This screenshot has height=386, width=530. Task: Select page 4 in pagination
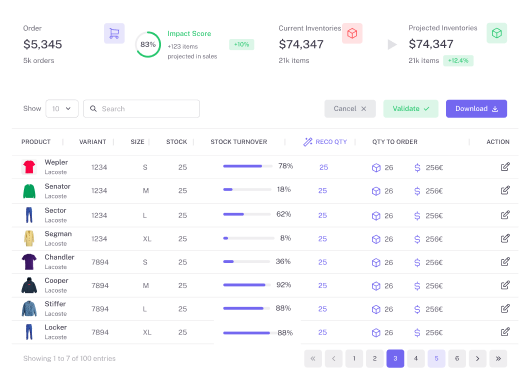(416, 359)
